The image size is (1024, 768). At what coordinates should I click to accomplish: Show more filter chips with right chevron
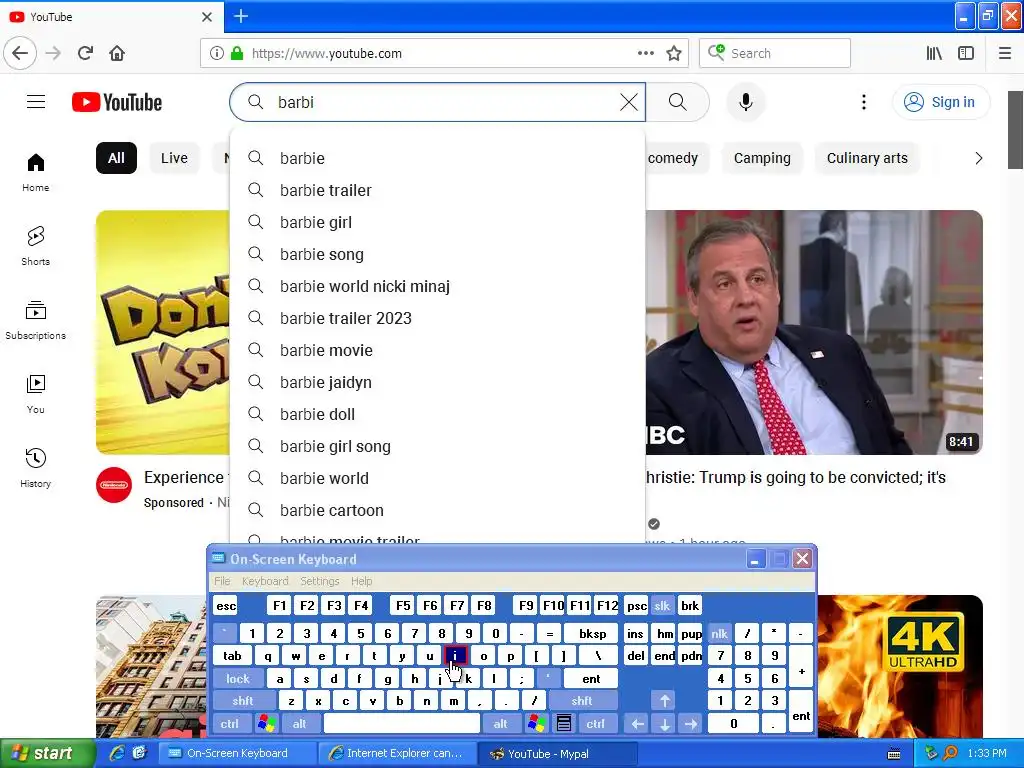pyautogui.click(x=978, y=158)
